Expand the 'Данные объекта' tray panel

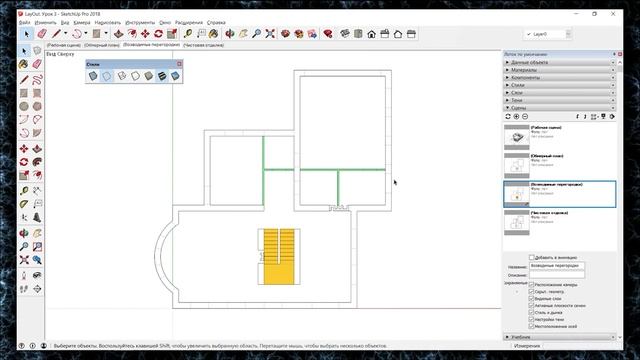point(560,62)
